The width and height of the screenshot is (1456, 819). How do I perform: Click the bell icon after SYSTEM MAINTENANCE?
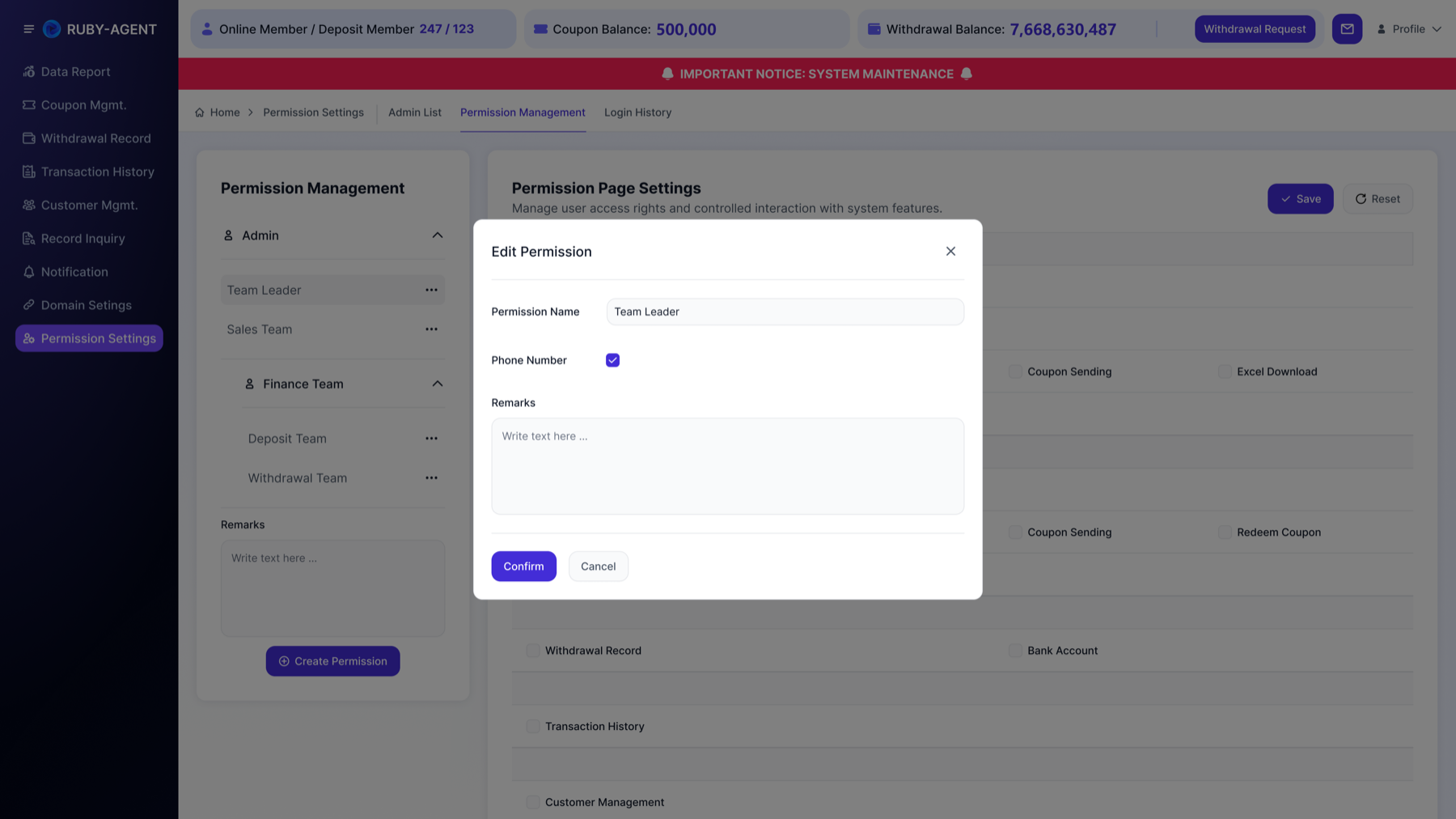tap(966, 74)
